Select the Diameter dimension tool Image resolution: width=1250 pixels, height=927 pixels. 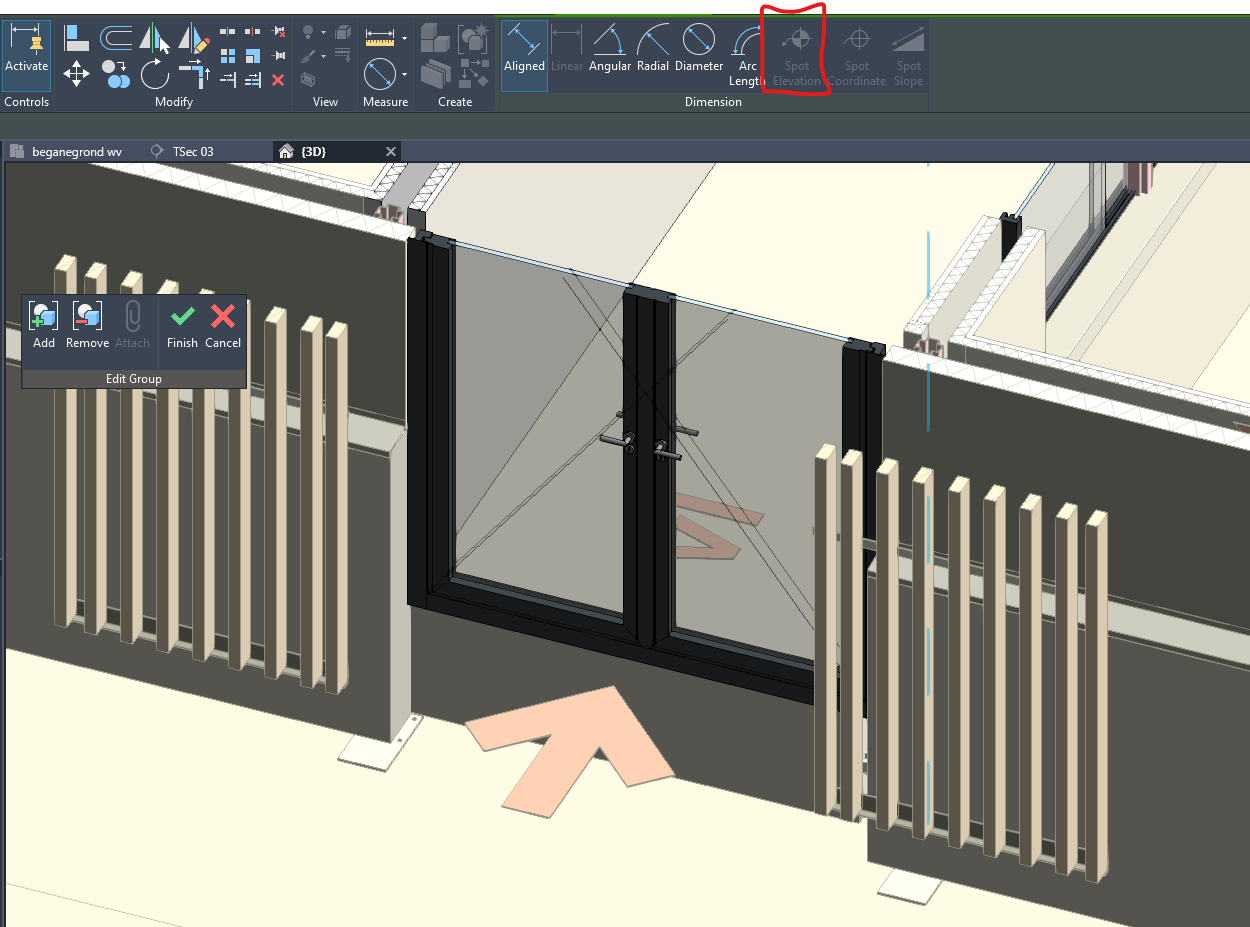click(698, 45)
